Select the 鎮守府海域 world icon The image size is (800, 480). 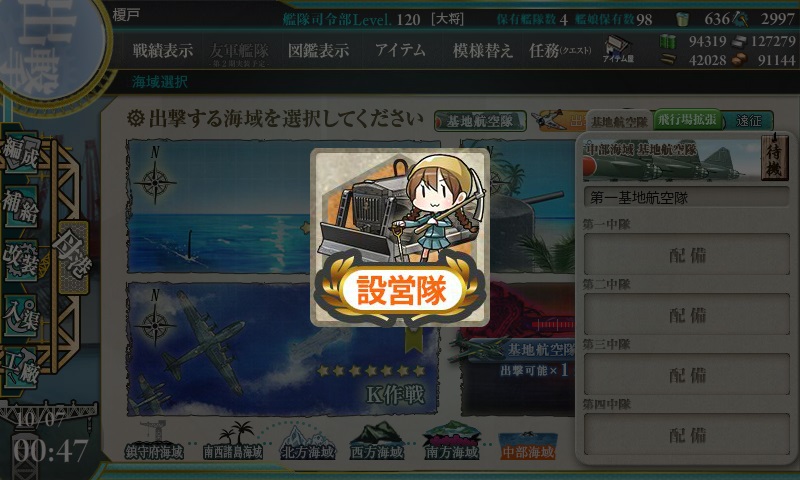154,441
